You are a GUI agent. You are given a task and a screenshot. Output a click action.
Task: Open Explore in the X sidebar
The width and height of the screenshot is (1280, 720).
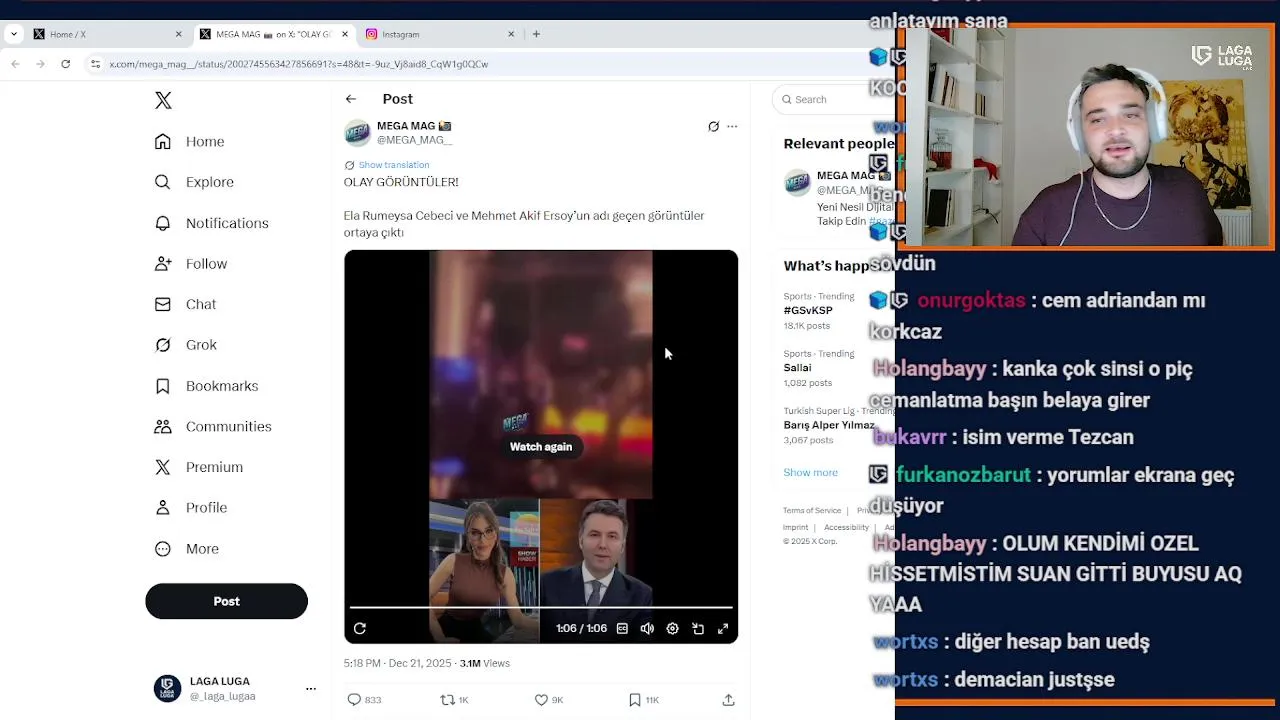tap(194, 182)
